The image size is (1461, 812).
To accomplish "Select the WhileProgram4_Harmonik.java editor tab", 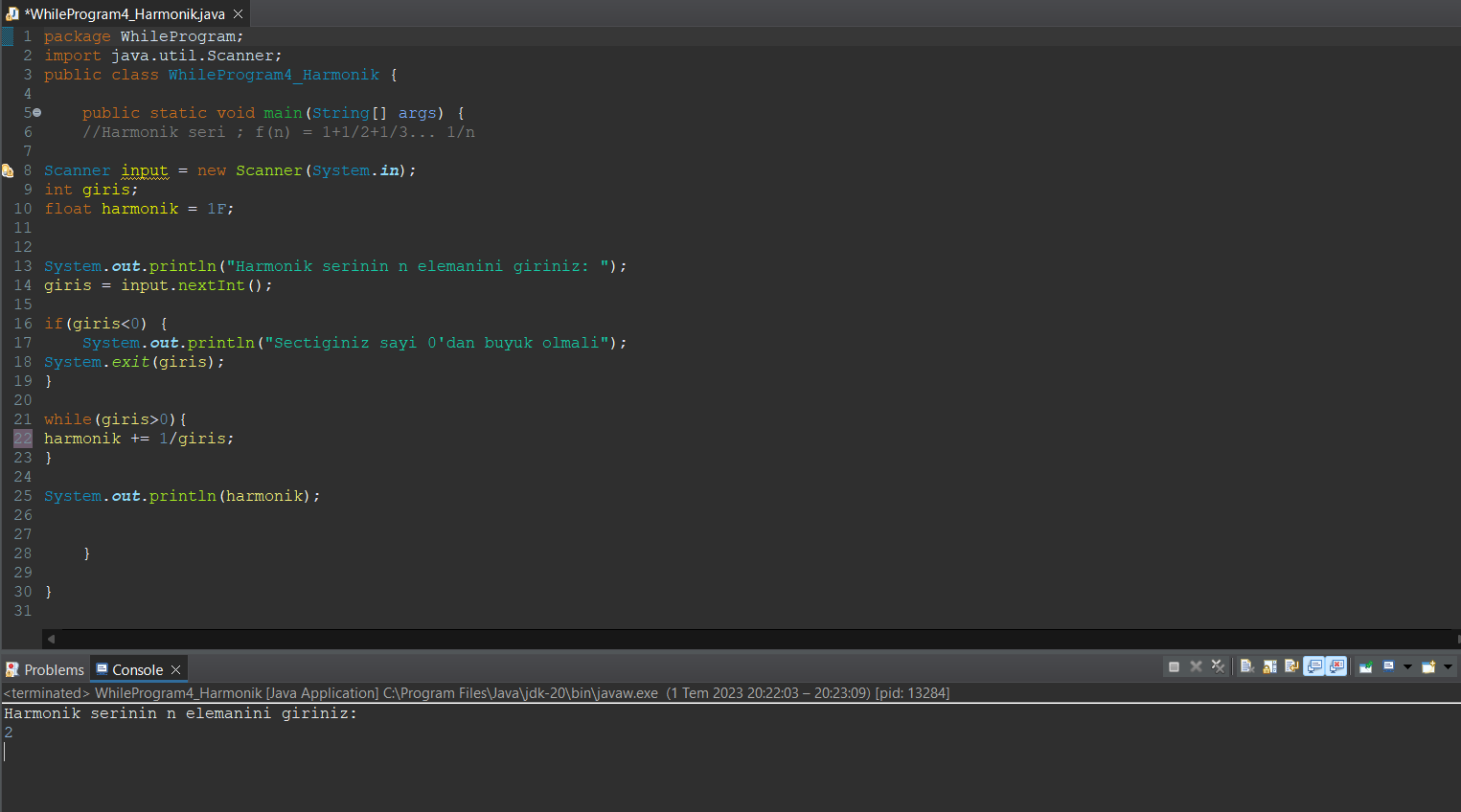I will pos(125,13).
